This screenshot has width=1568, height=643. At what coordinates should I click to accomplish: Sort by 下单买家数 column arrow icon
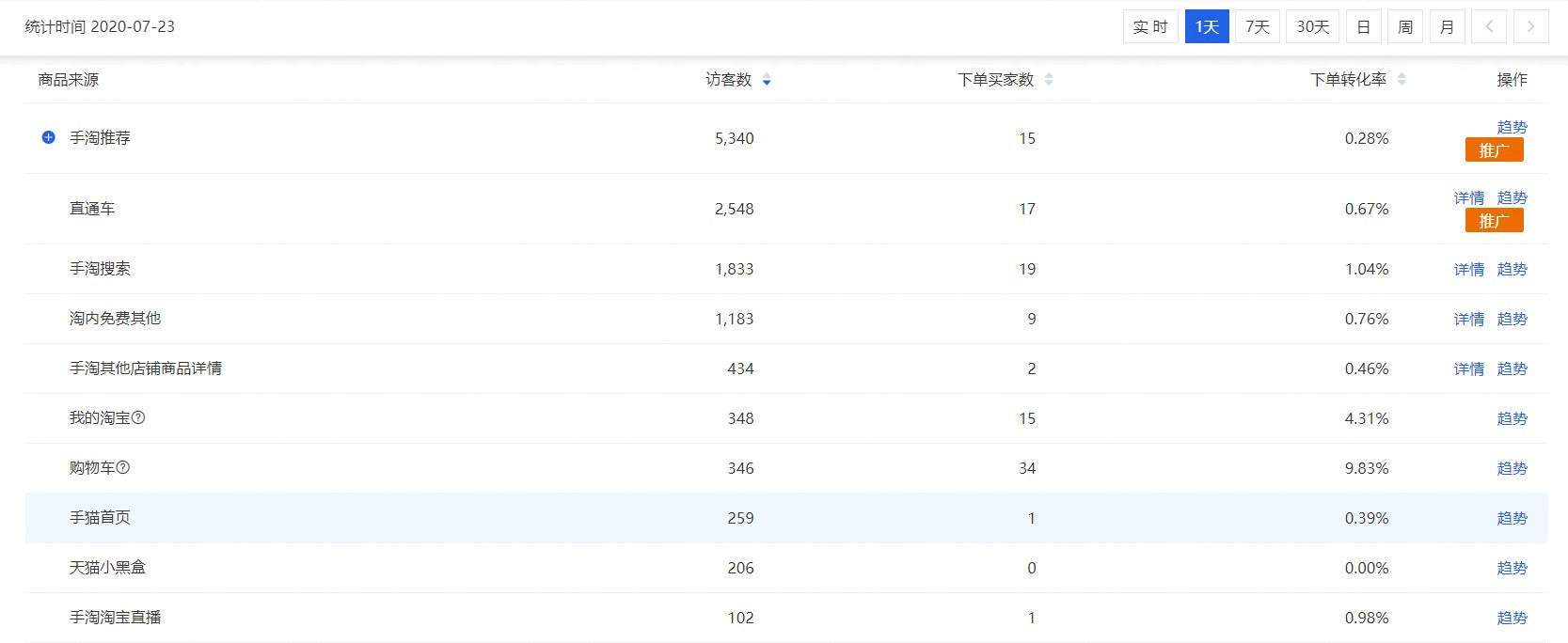pyautogui.click(x=1049, y=80)
